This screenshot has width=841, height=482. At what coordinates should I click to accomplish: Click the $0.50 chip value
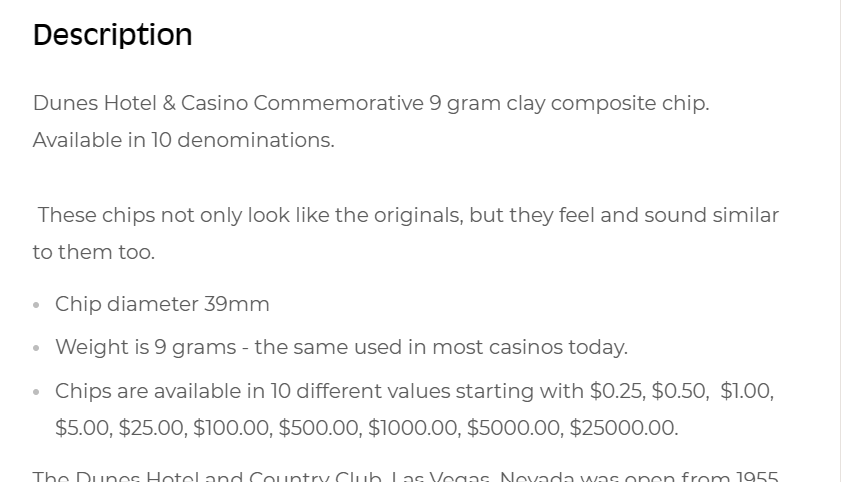point(680,391)
